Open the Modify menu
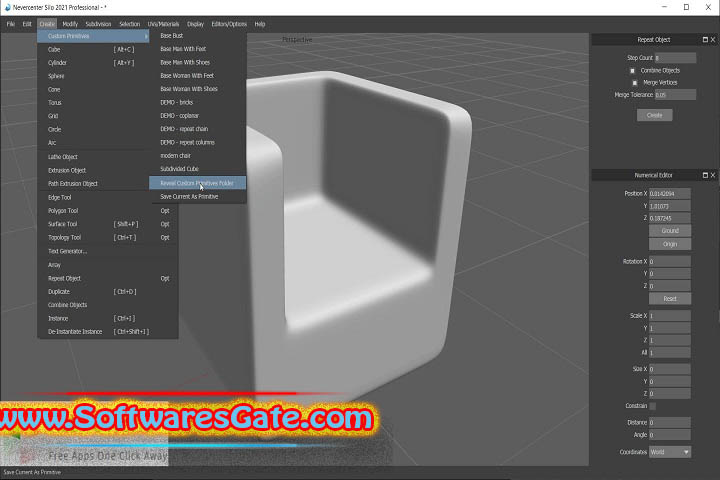Image resolution: width=720 pixels, height=480 pixels. point(70,24)
